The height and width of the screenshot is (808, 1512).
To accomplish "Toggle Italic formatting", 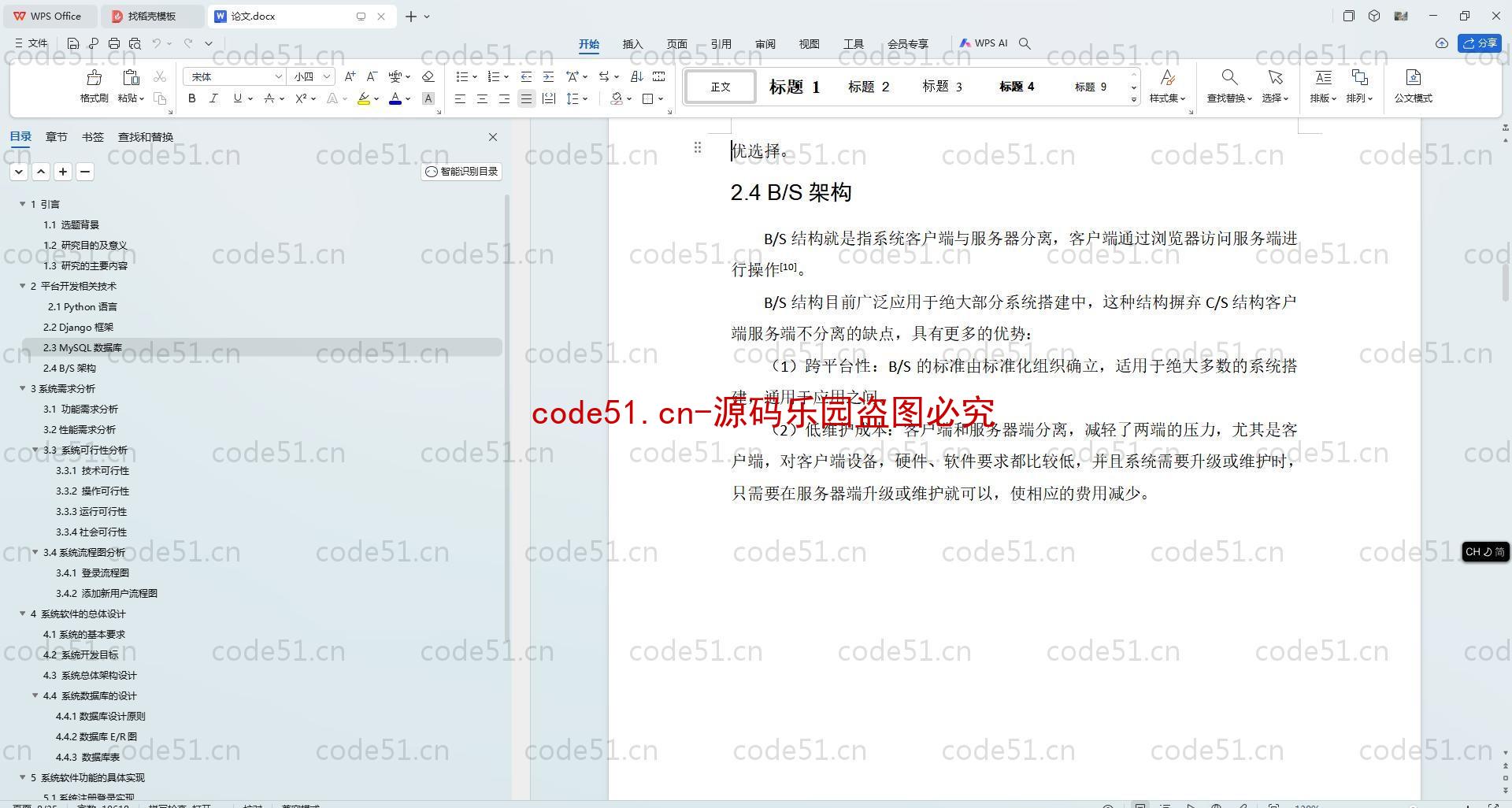I will (213, 98).
